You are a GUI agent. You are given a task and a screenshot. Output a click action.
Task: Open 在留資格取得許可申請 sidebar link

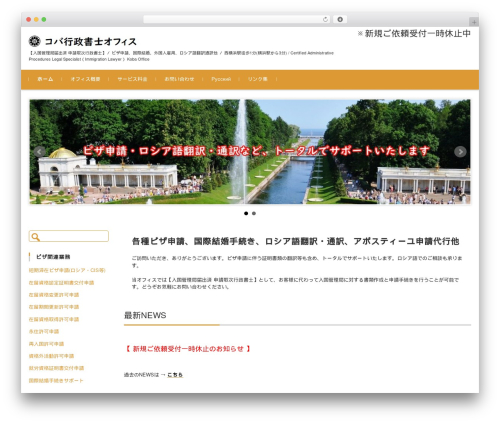(54, 319)
